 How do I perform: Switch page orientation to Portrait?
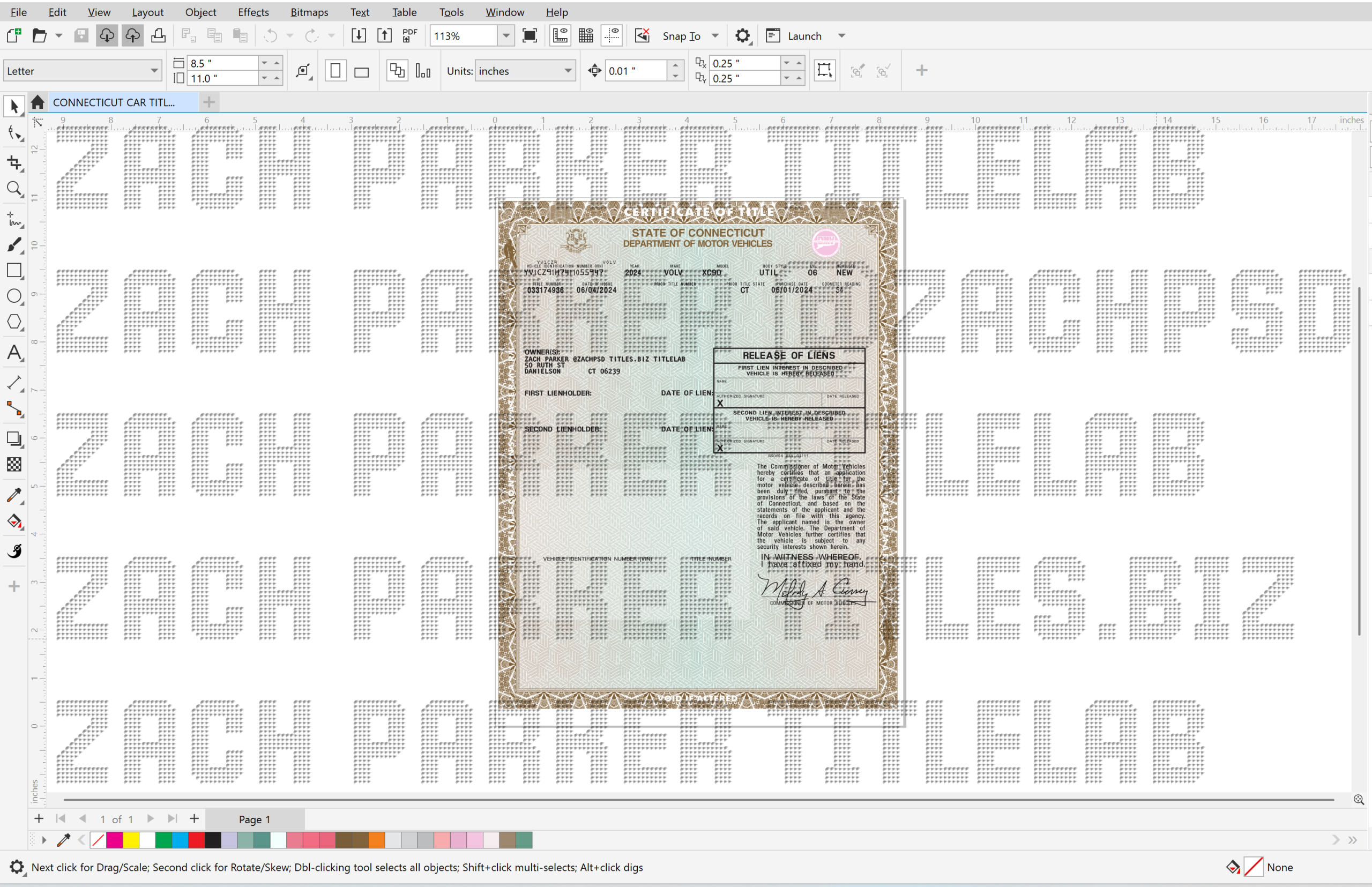point(335,71)
